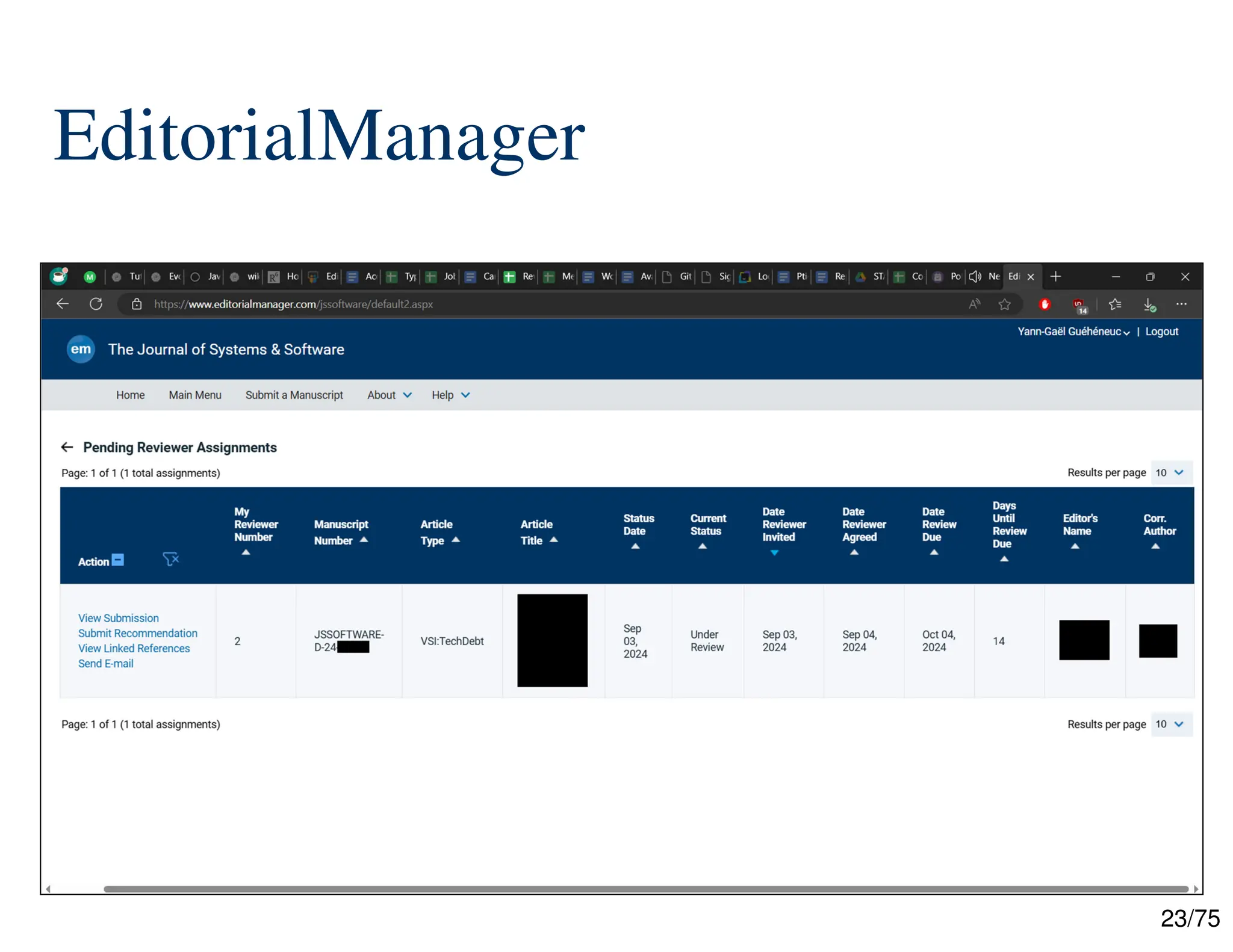Click the green M workspace icon
1233x952 pixels.
coord(90,277)
